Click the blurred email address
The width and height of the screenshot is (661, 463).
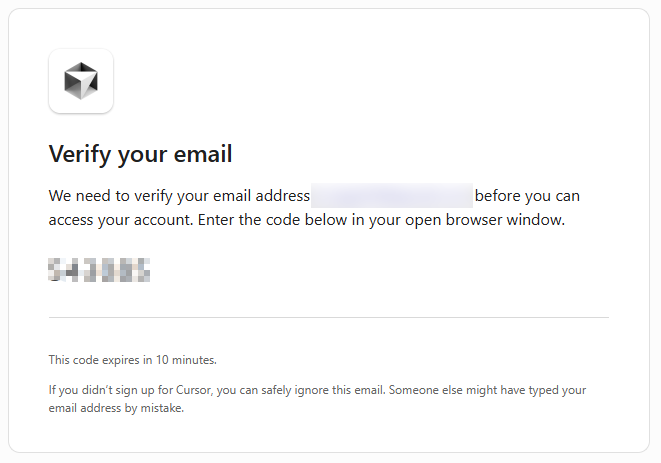click(392, 196)
